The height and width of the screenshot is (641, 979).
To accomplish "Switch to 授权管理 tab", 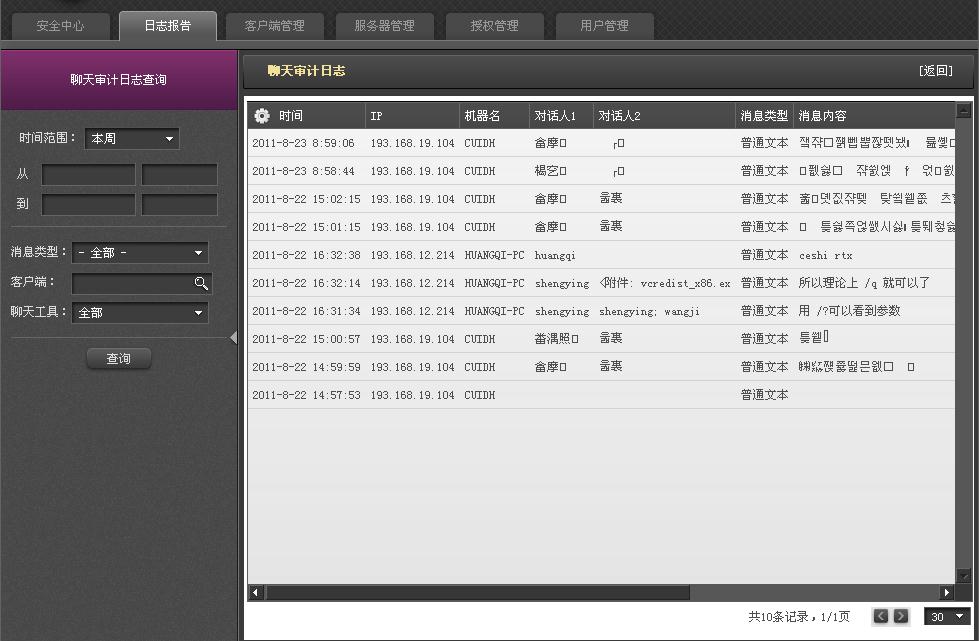I will [494, 26].
